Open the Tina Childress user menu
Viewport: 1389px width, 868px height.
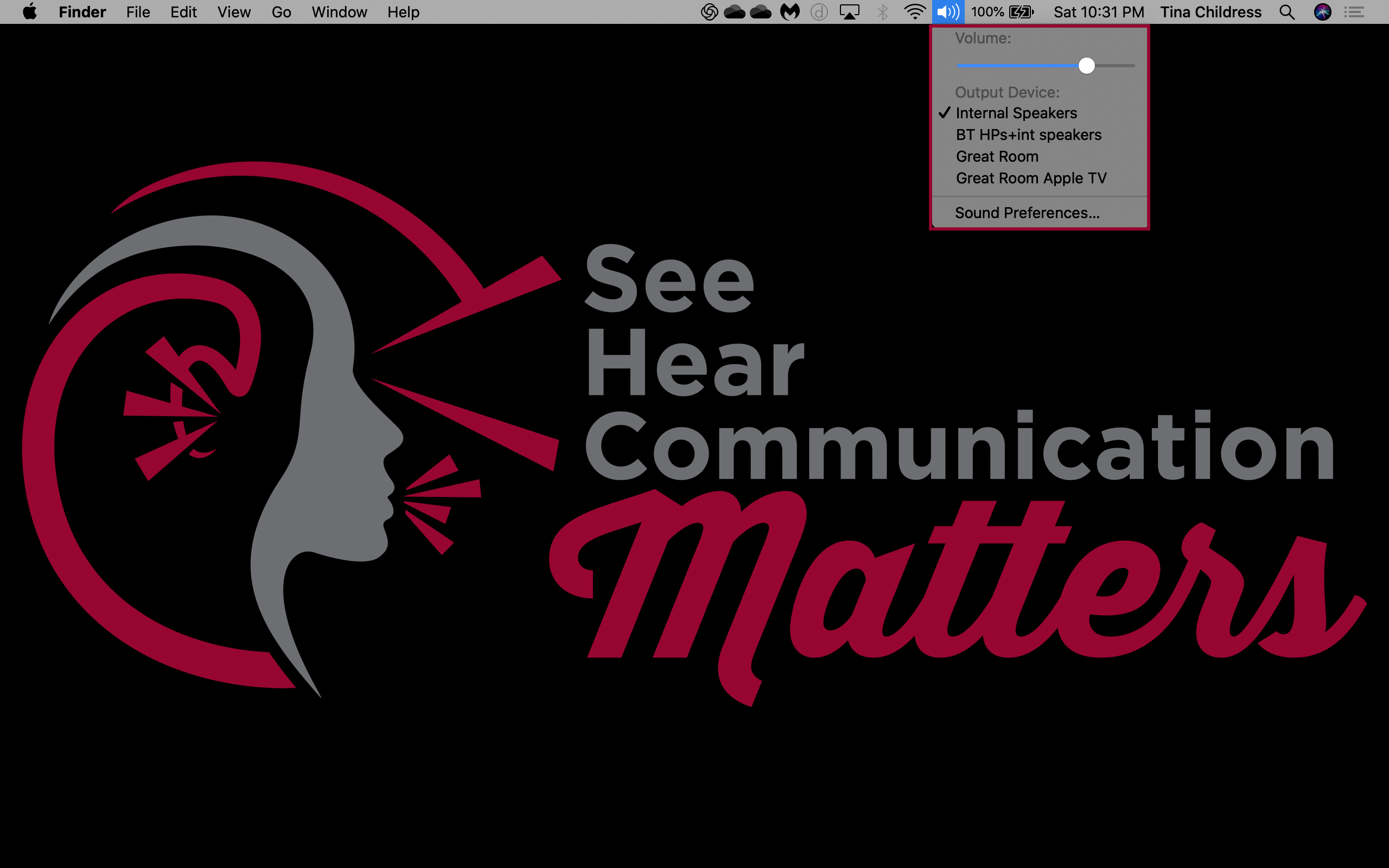pos(1210,11)
